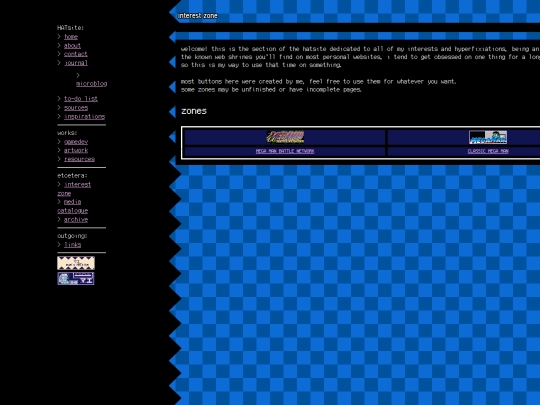Open the resources link
The image size is (540, 405).
click(79, 159)
